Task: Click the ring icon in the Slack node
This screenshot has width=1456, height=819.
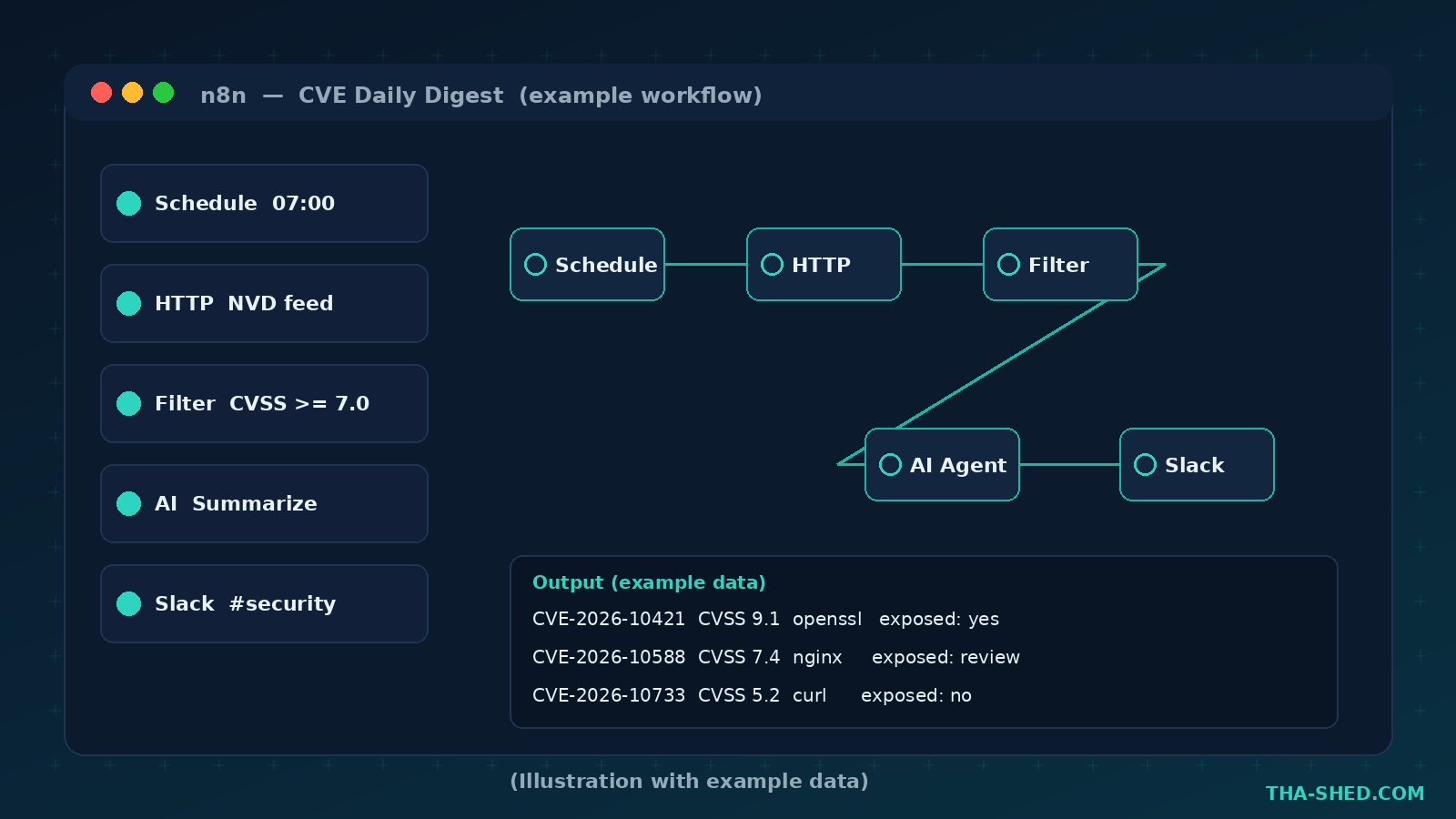Action: tap(1146, 464)
